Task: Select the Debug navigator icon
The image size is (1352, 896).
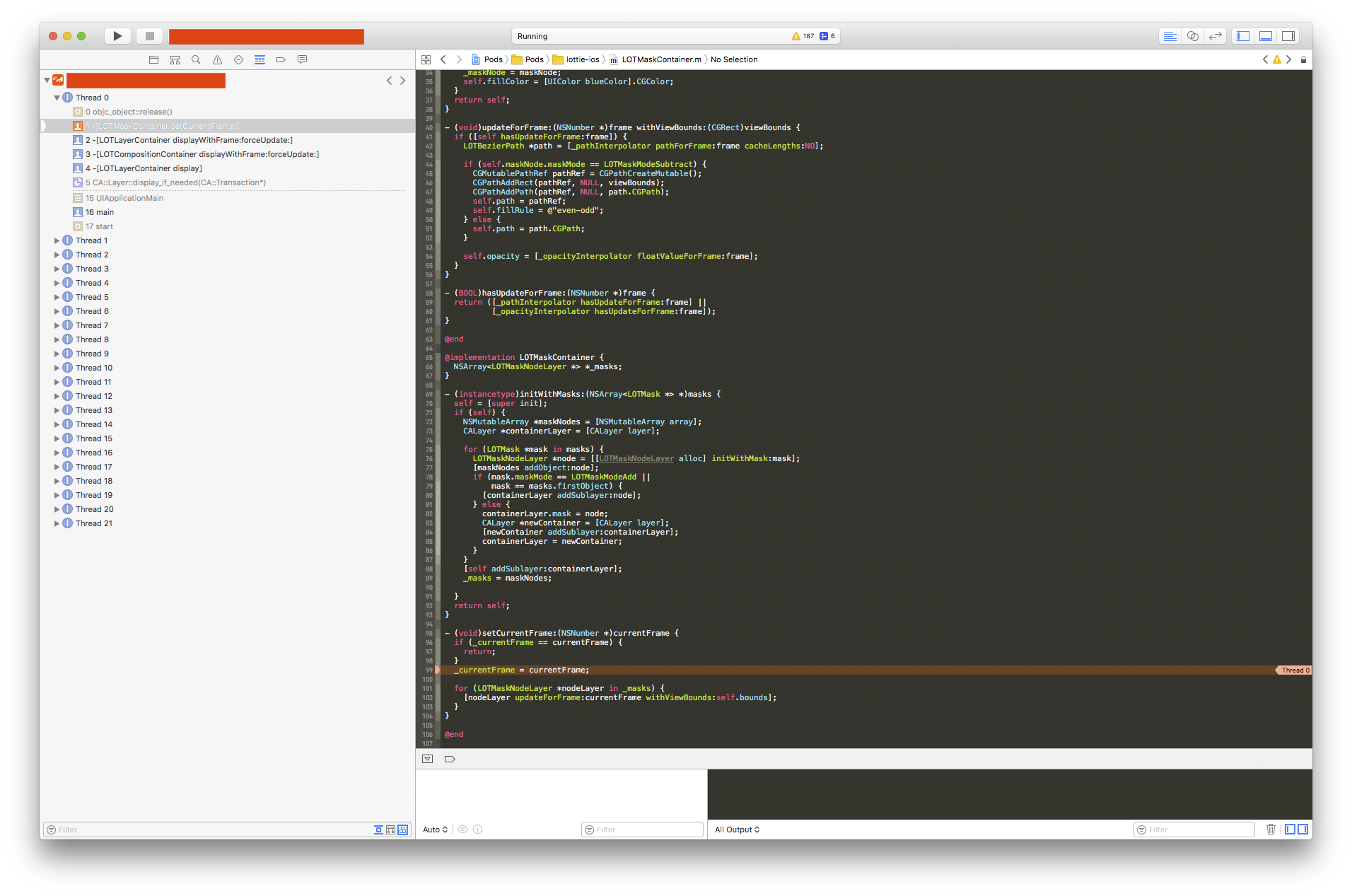Action: click(260, 60)
